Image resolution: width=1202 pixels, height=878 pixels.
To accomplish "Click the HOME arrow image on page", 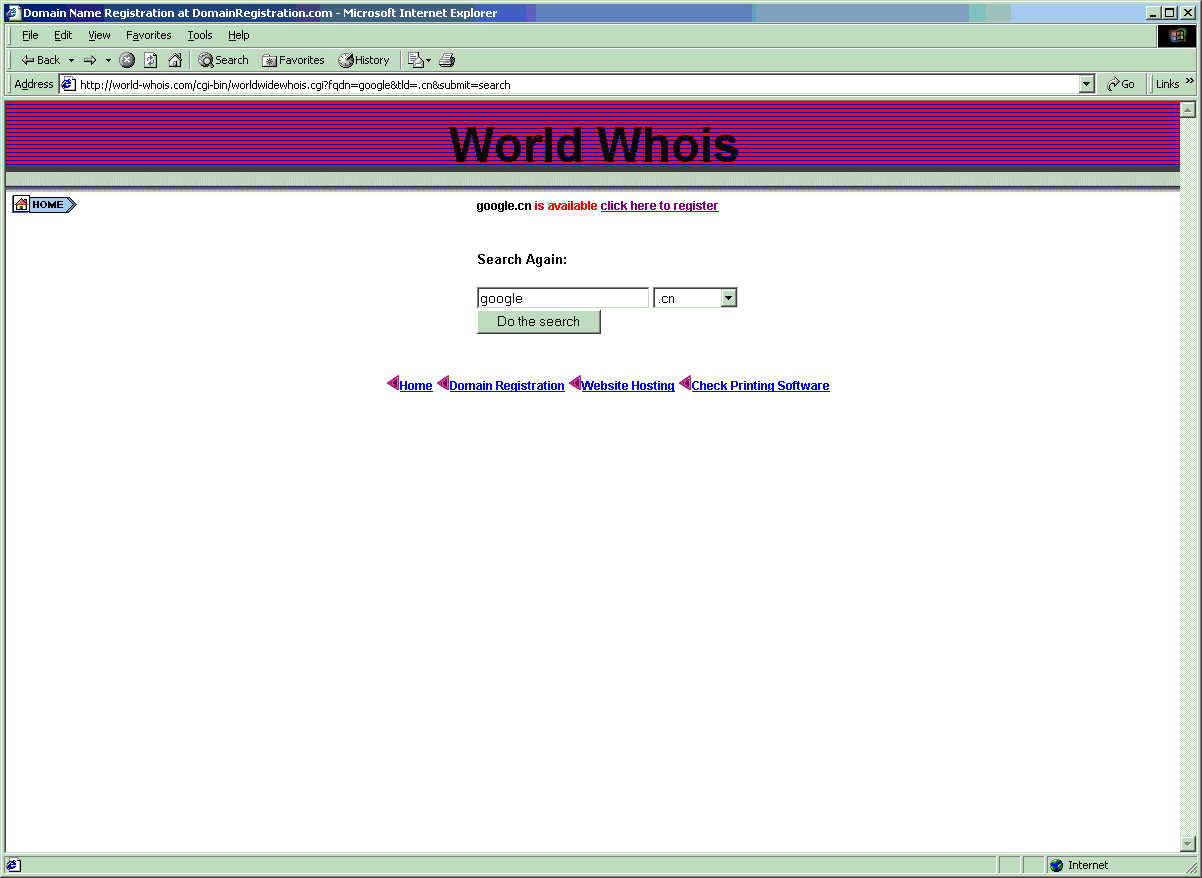I will pyautogui.click(x=44, y=205).
